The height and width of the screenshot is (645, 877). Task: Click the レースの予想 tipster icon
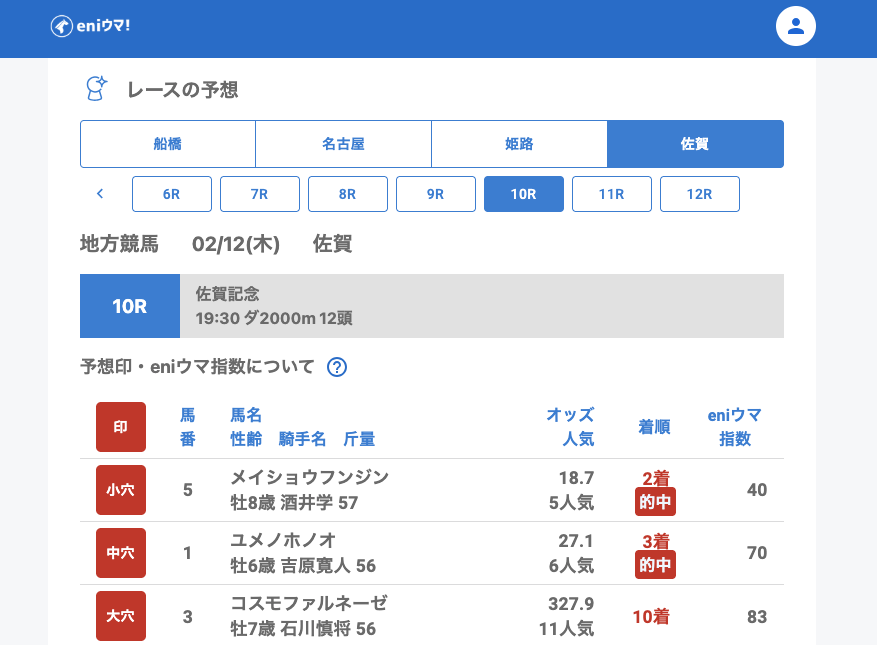(x=96, y=89)
